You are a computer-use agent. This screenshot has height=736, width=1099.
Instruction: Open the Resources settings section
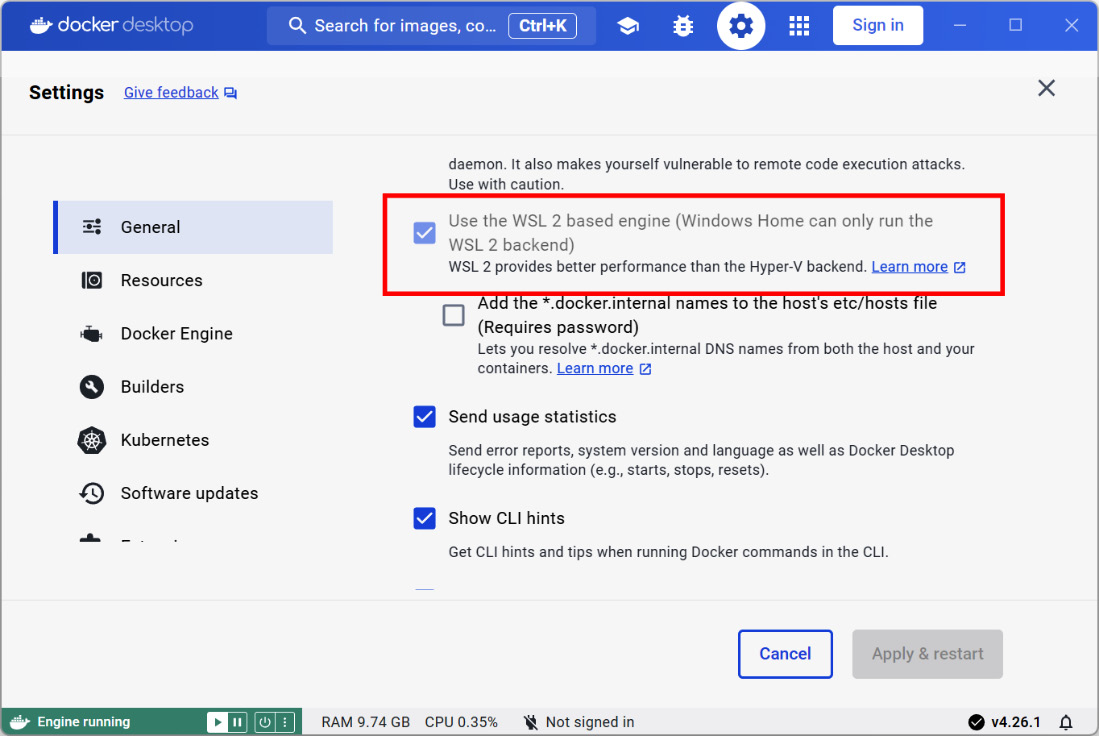pyautogui.click(x=193, y=280)
